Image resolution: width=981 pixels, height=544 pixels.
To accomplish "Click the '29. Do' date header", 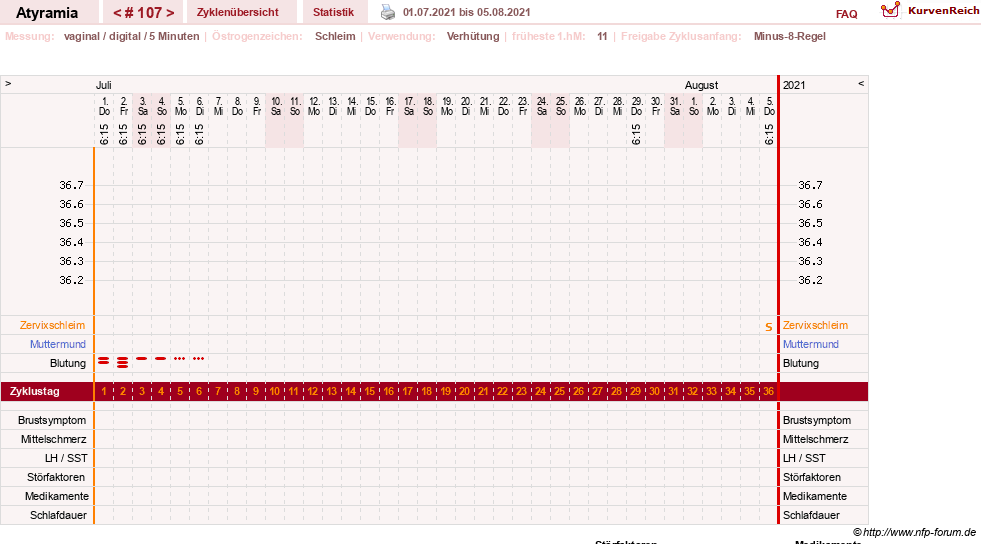I will 636,106.
